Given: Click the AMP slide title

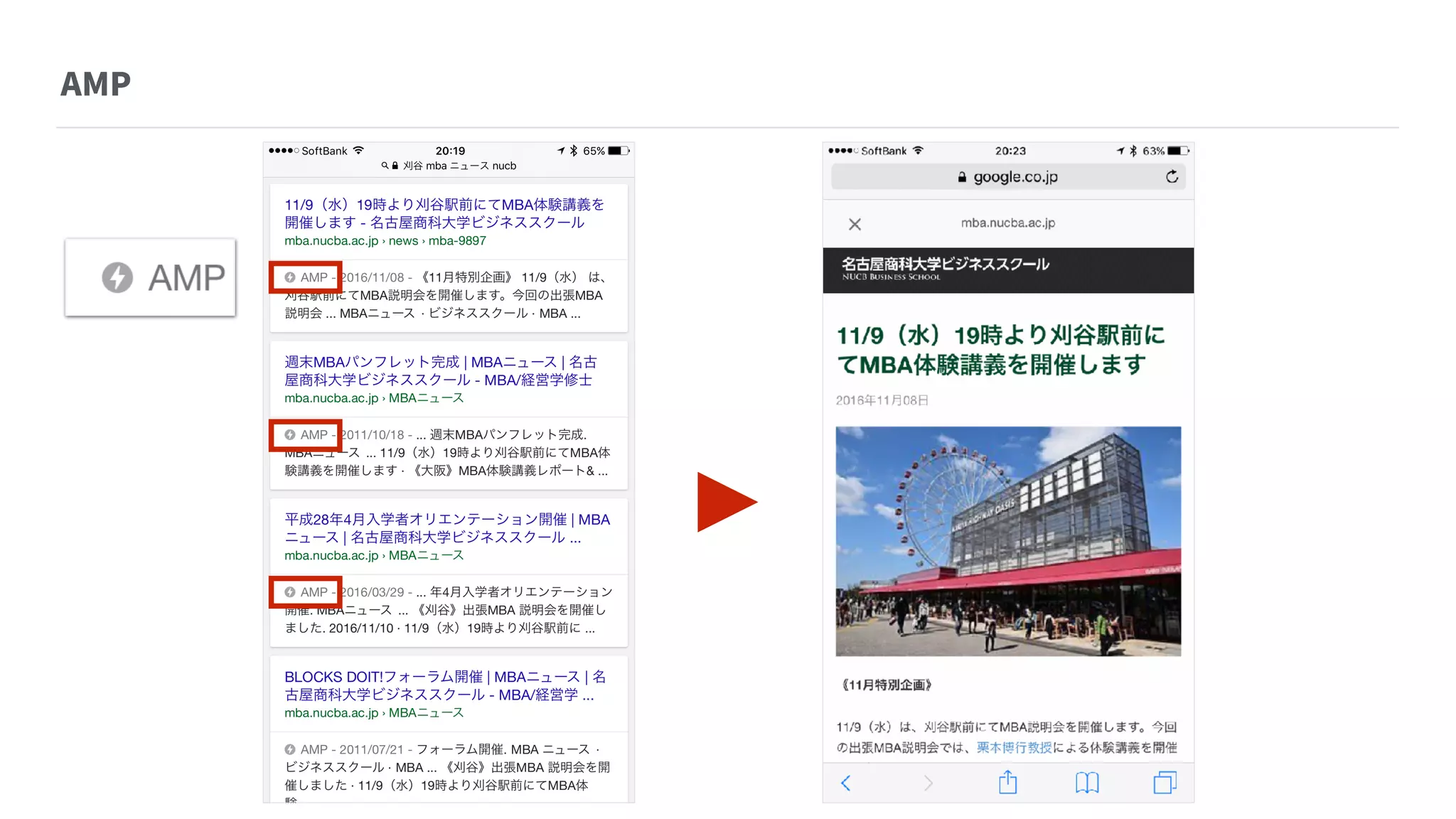Looking at the screenshot, I should coord(95,84).
